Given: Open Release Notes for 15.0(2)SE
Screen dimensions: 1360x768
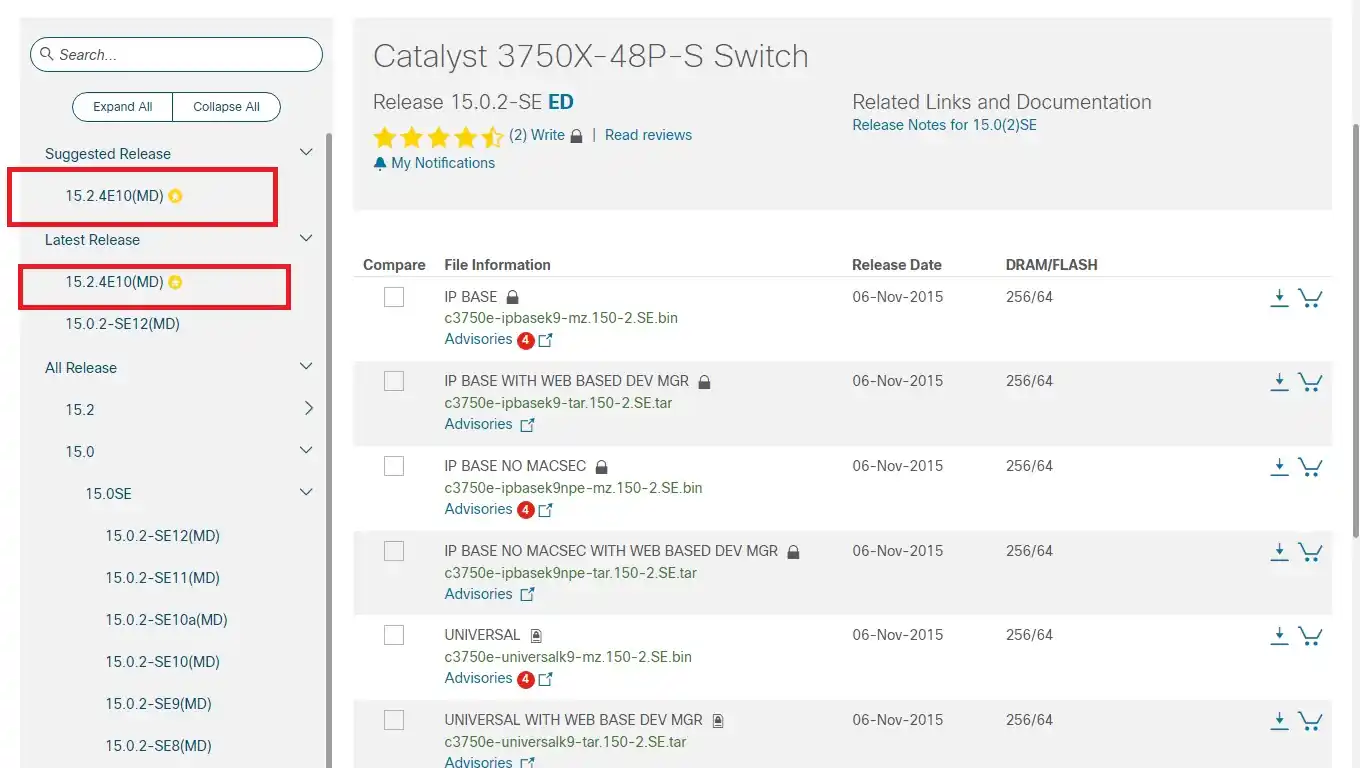Looking at the screenshot, I should tap(944, 125).
